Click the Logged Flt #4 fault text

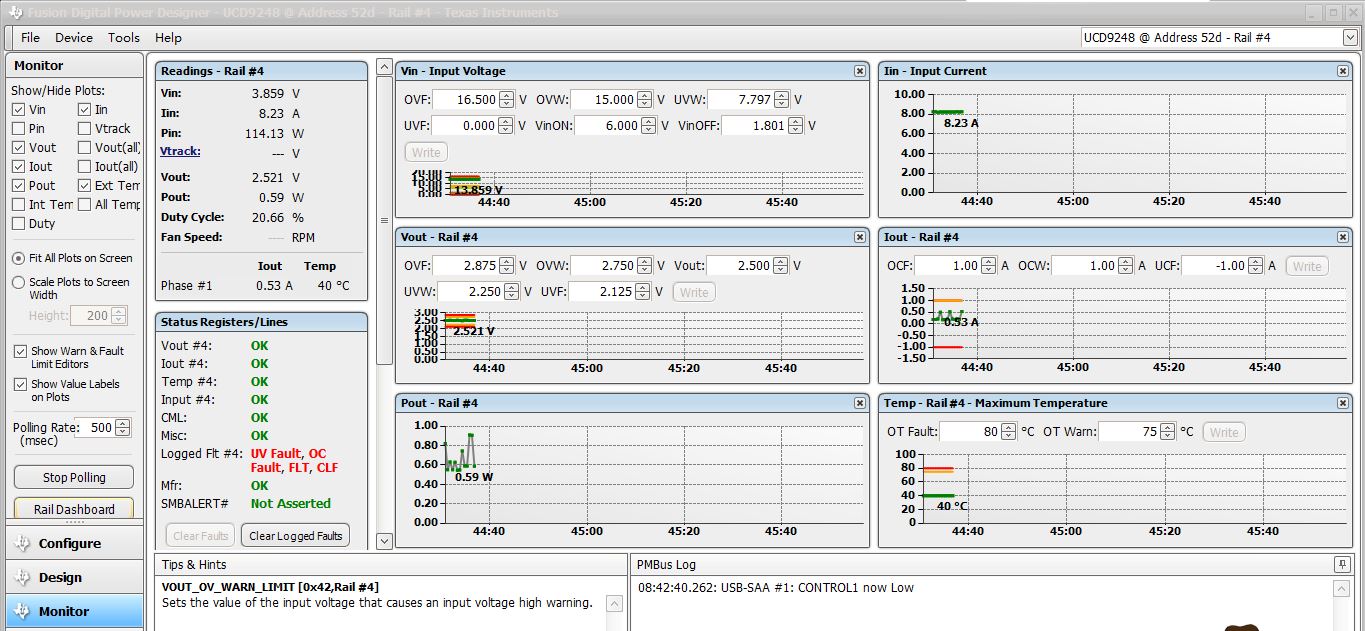point(294,461)
